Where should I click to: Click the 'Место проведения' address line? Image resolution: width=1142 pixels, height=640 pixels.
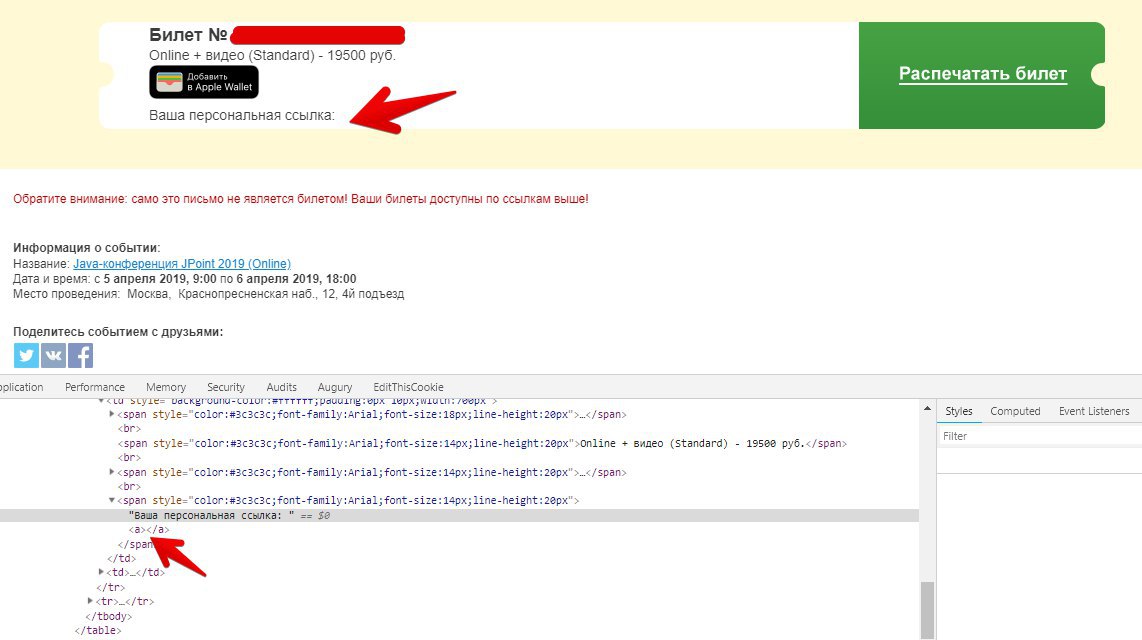[x=208, y=294]
